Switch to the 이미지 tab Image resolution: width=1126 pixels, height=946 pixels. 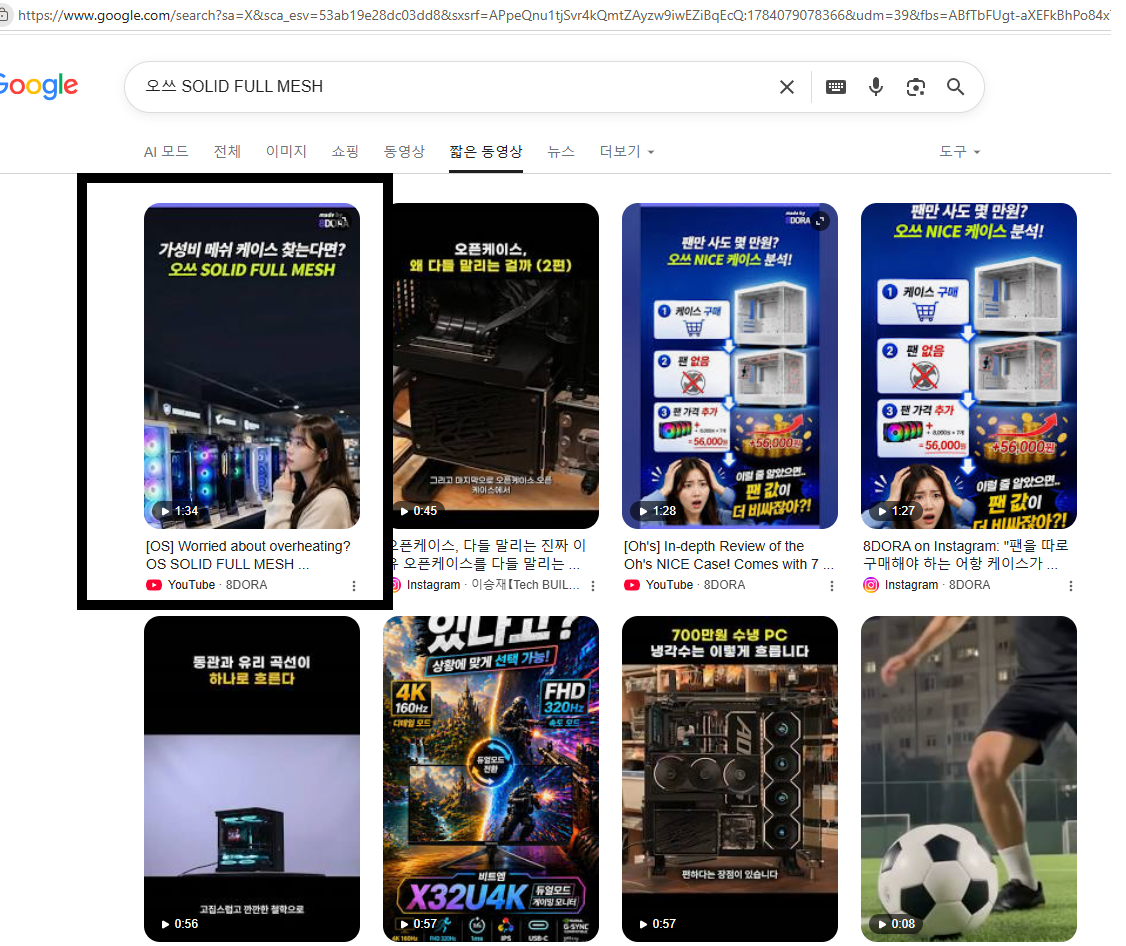click(286, 152)
